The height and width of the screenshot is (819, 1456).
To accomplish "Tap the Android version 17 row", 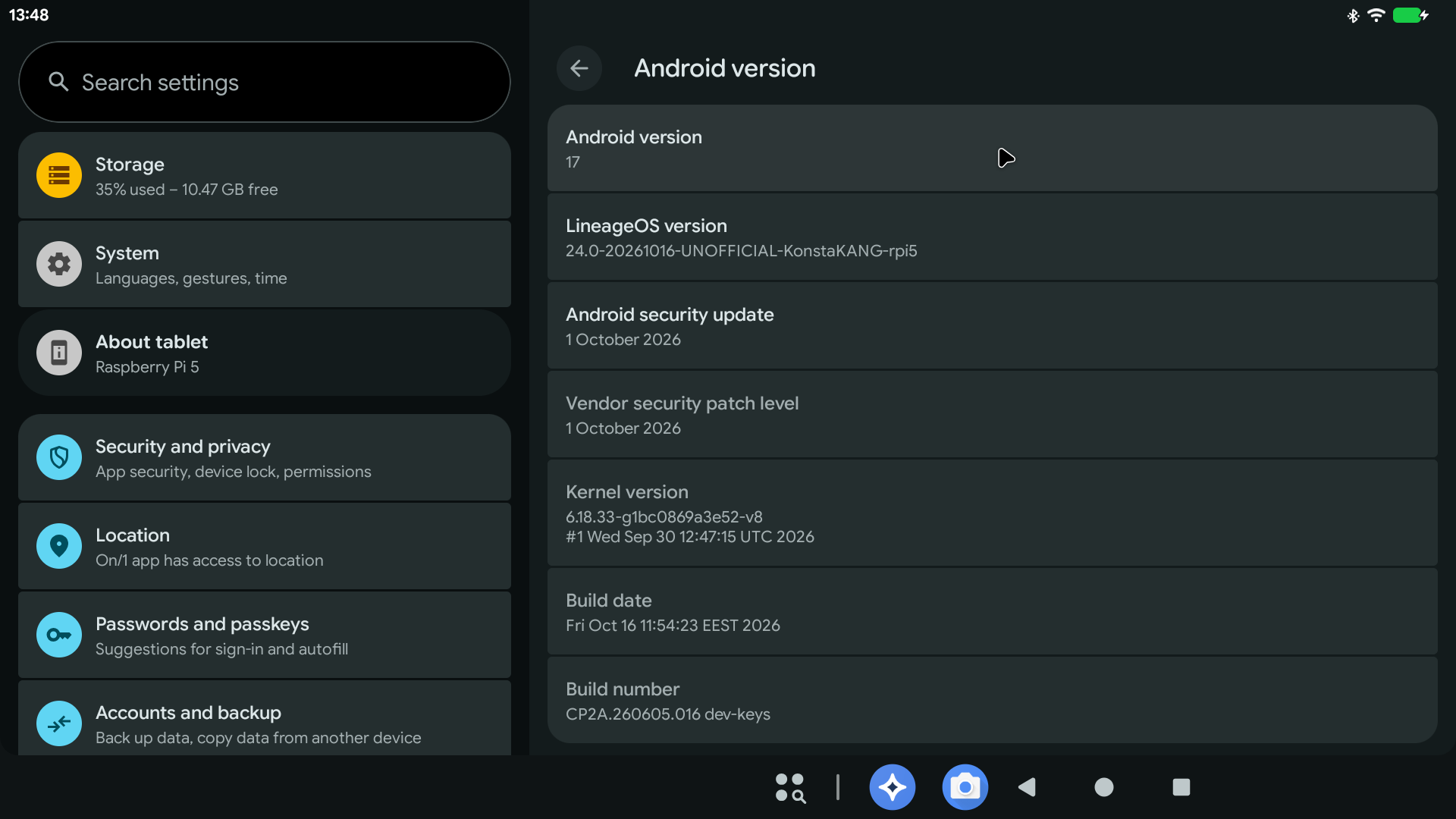I will (993, 148).
